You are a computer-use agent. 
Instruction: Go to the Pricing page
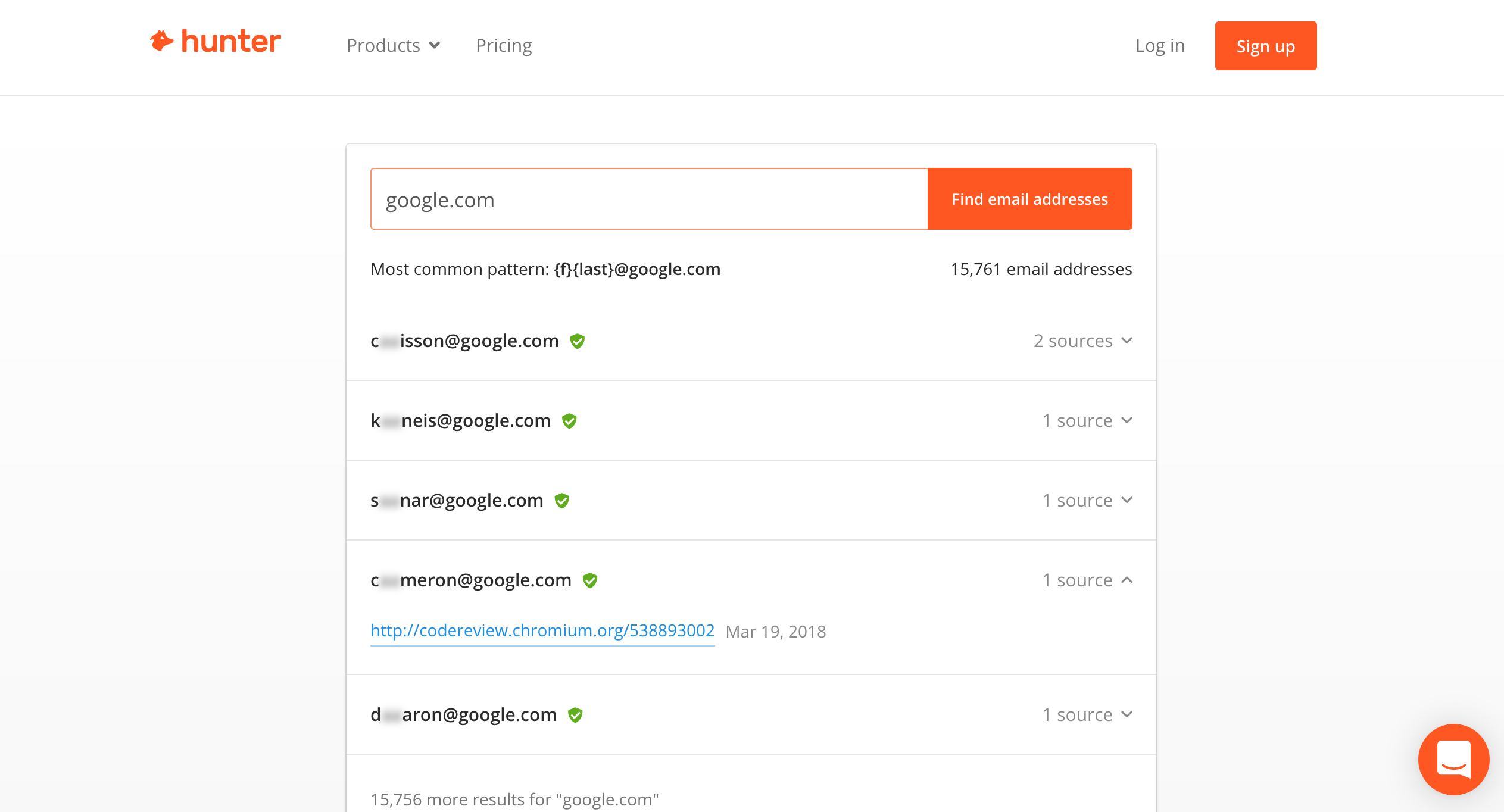pos(504,45)
